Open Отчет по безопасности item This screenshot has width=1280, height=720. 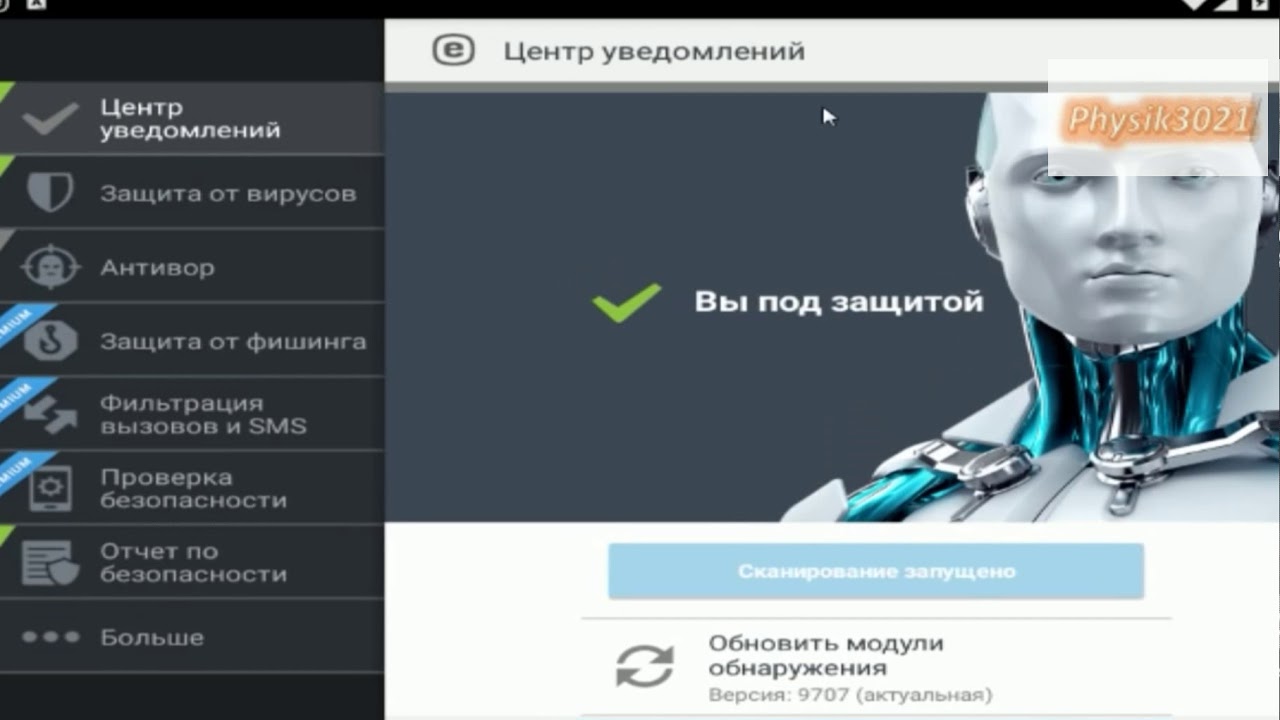(191, 563)
